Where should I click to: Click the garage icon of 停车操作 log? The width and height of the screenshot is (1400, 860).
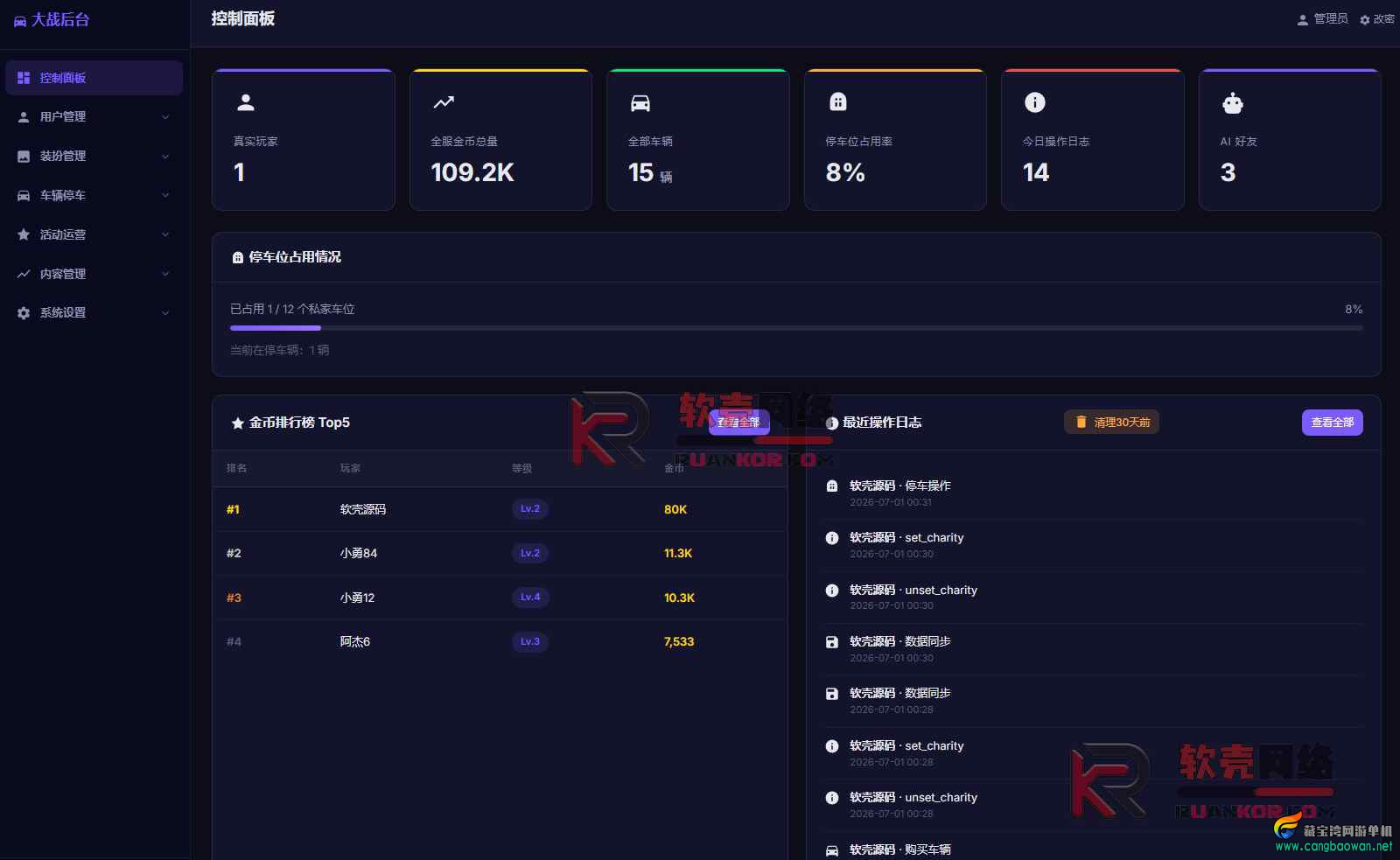click(832, 486)
